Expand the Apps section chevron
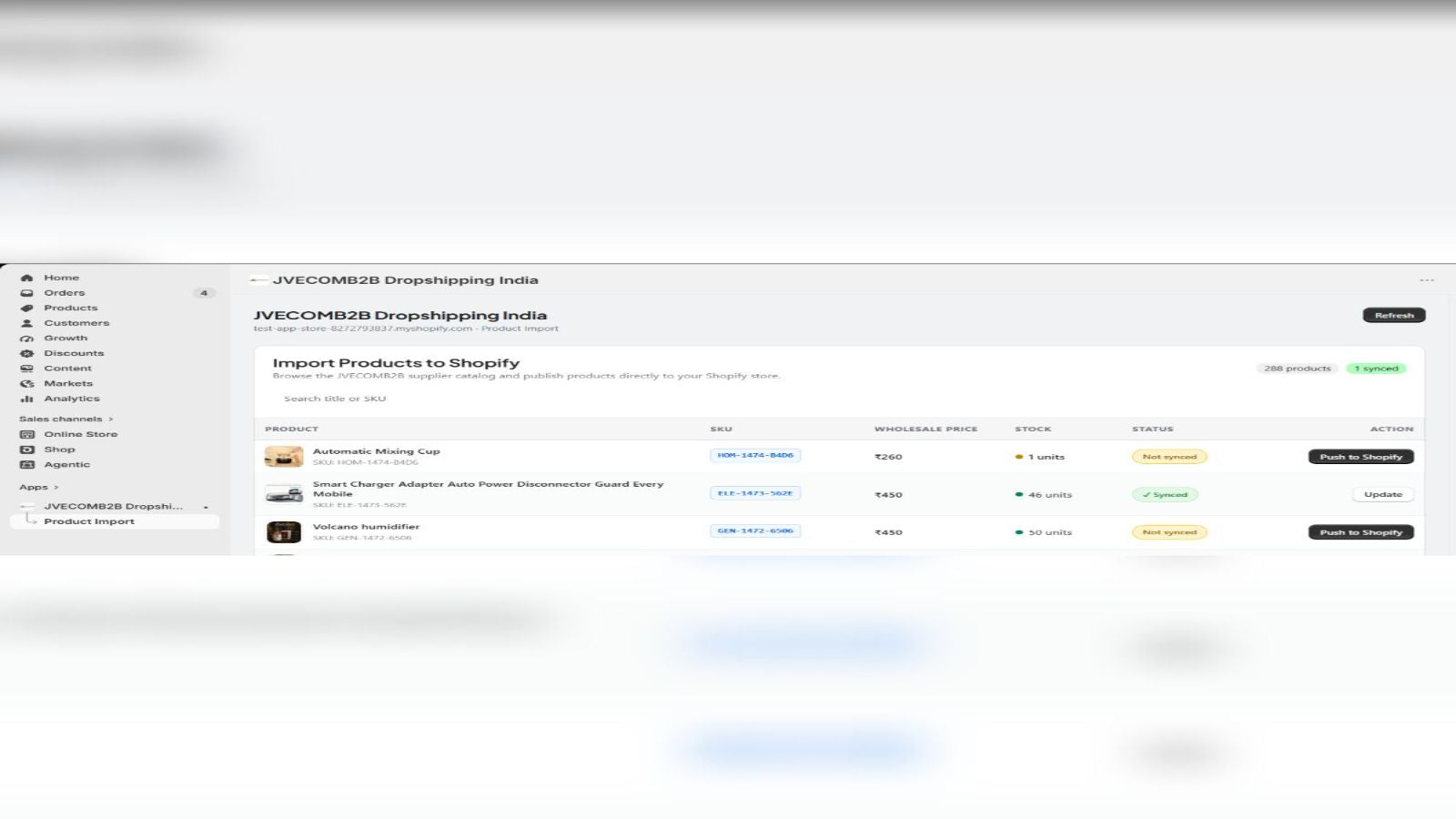 [56, 487]
